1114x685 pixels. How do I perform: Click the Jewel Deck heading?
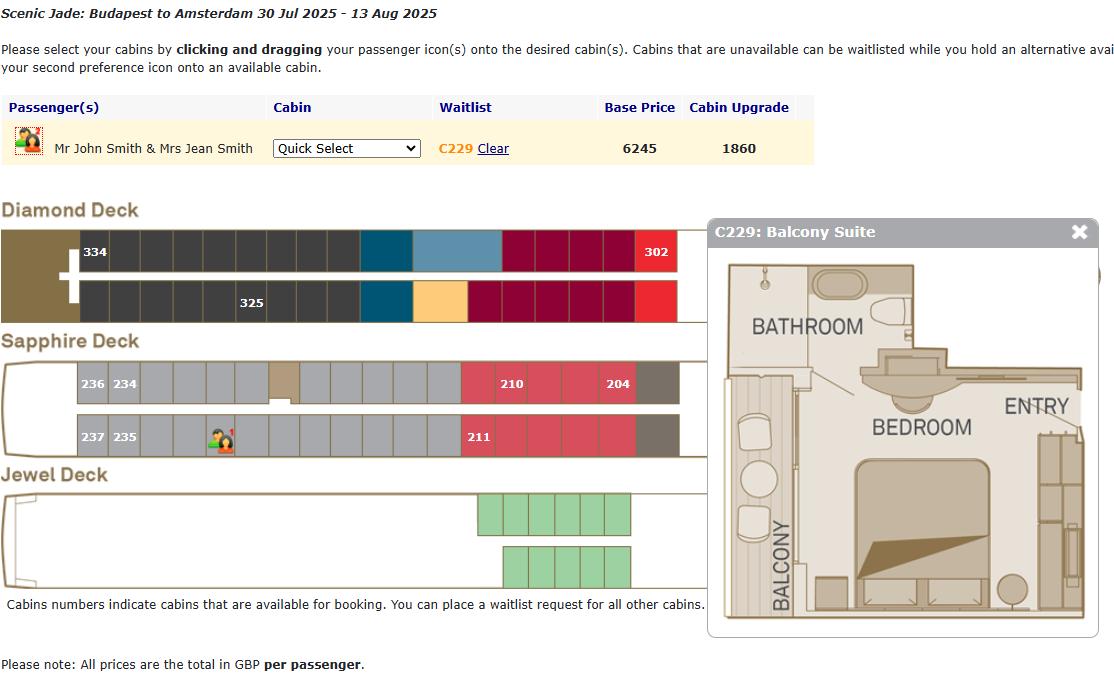pos(54,475)
